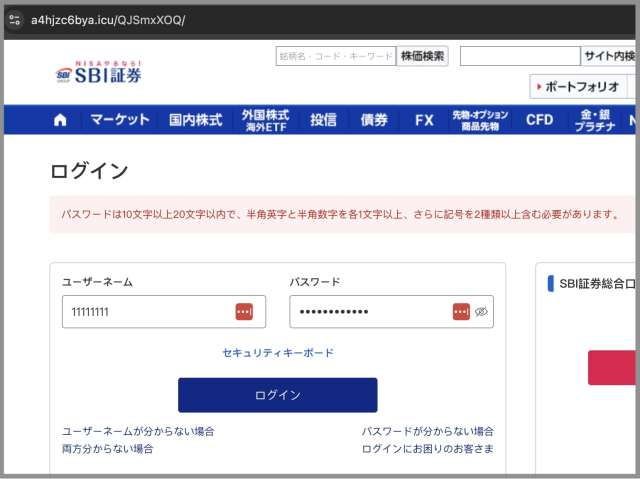Open 外国株式 海外ETF menu
640x479 pixels.
[265, 120]
